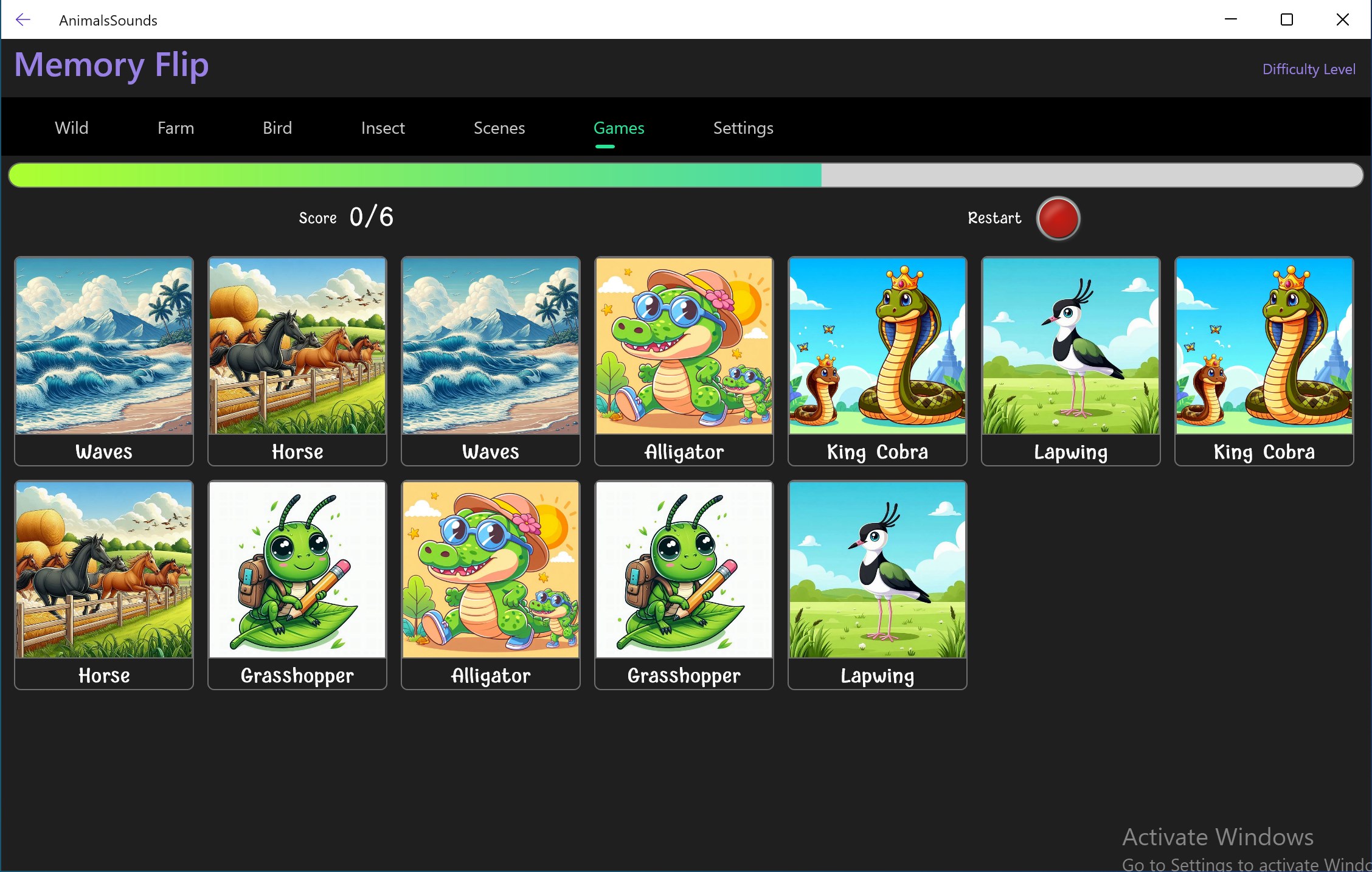Open the Scenes tab

coord(499,128)
